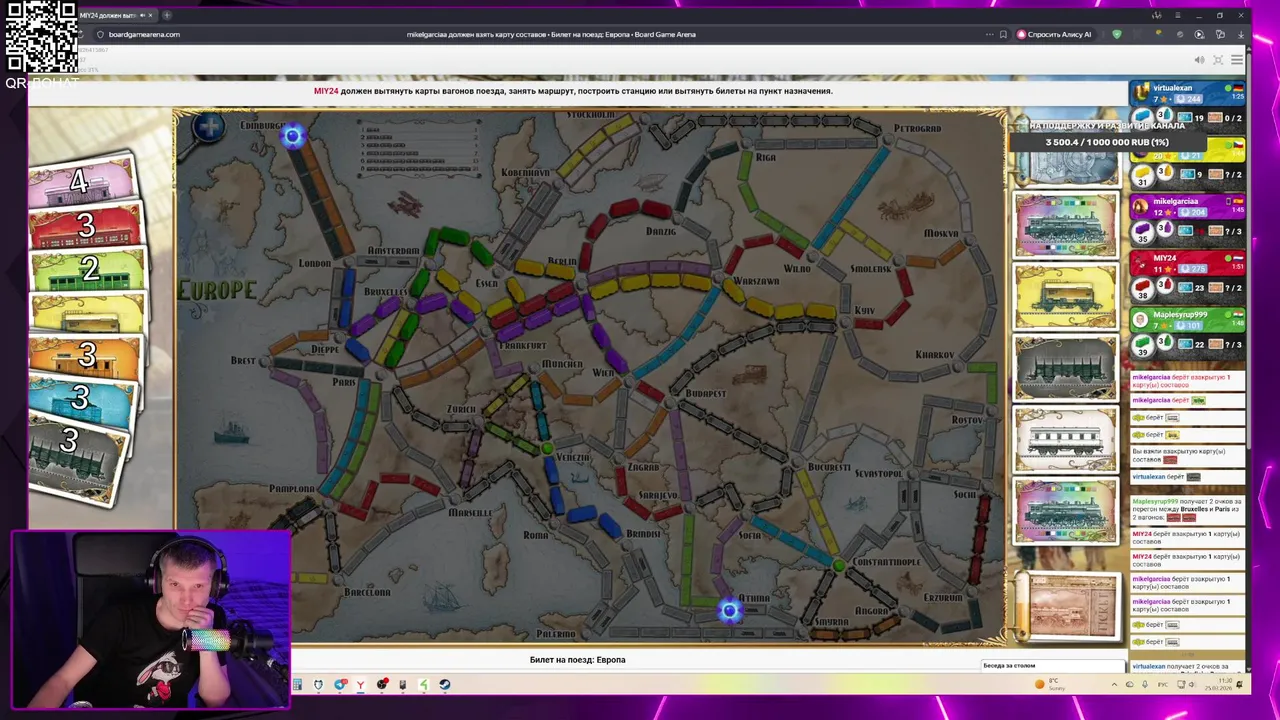Select the black hand card with 3
This screenshot has width=1280, height=720.
pos(76,455)
